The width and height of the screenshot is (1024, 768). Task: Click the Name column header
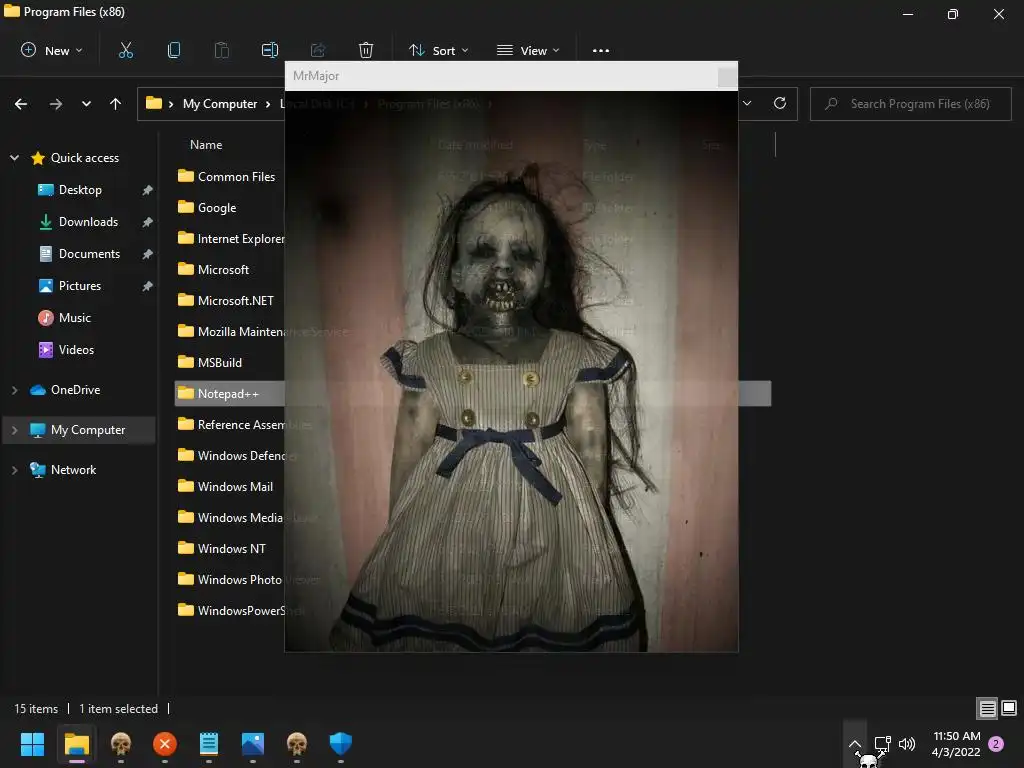click(x=206, y=145)
